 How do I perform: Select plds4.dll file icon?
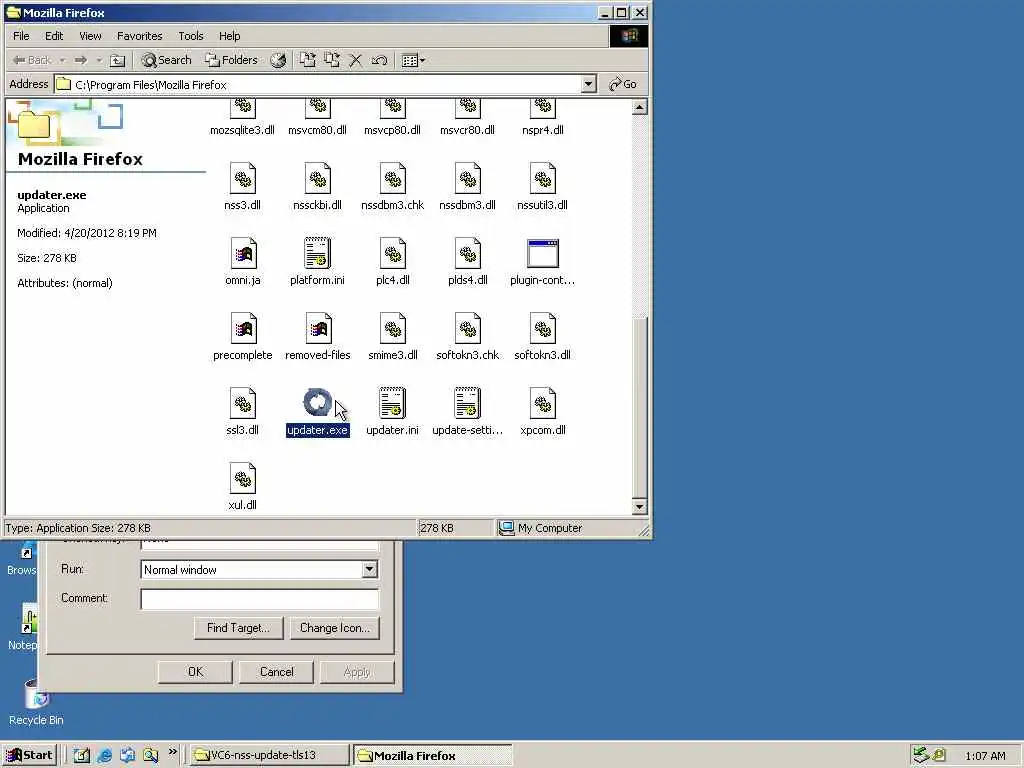[468, 253]
